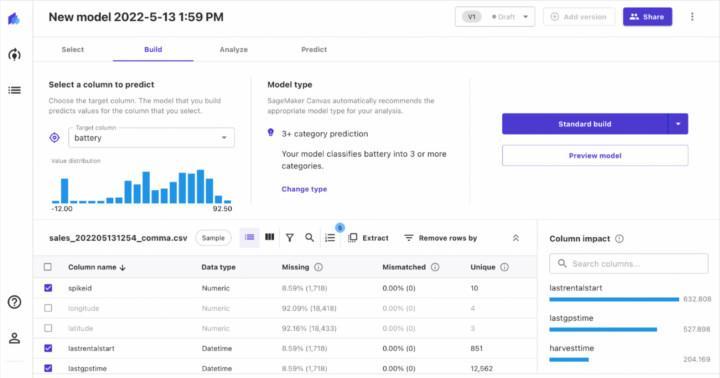Click the model title New model 2022-5-13
Image resolution: width=720 pixels, height=378 pixels.
(136, 17)
